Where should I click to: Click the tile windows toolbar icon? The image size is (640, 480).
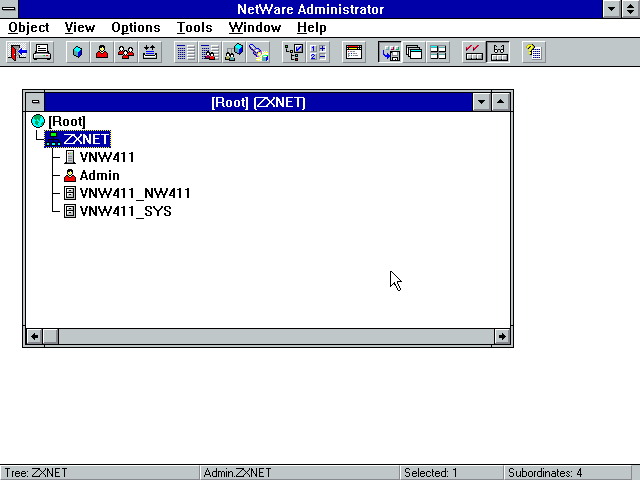click(438, 52)
